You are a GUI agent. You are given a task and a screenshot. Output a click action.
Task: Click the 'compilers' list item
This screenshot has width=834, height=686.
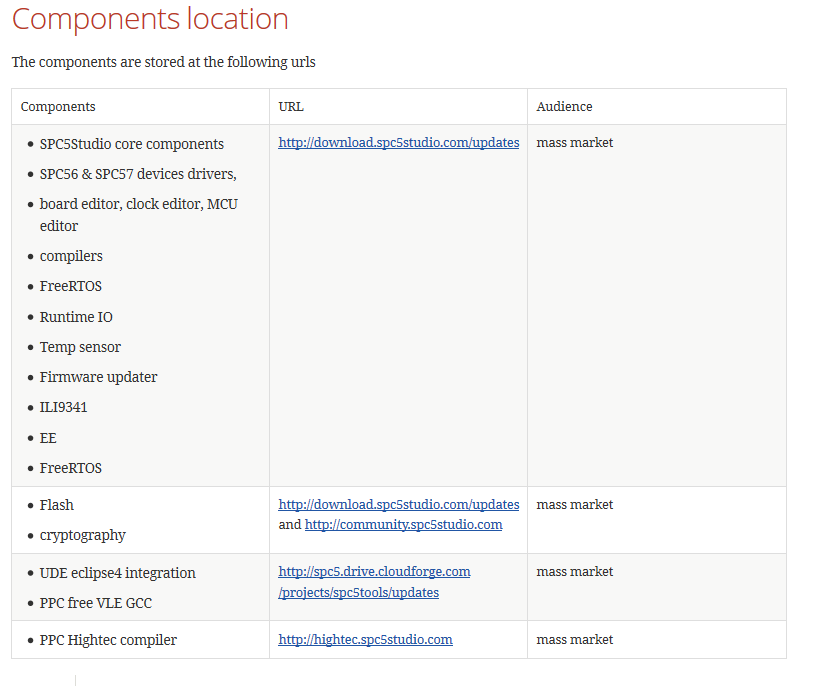[x=71, y=256]
